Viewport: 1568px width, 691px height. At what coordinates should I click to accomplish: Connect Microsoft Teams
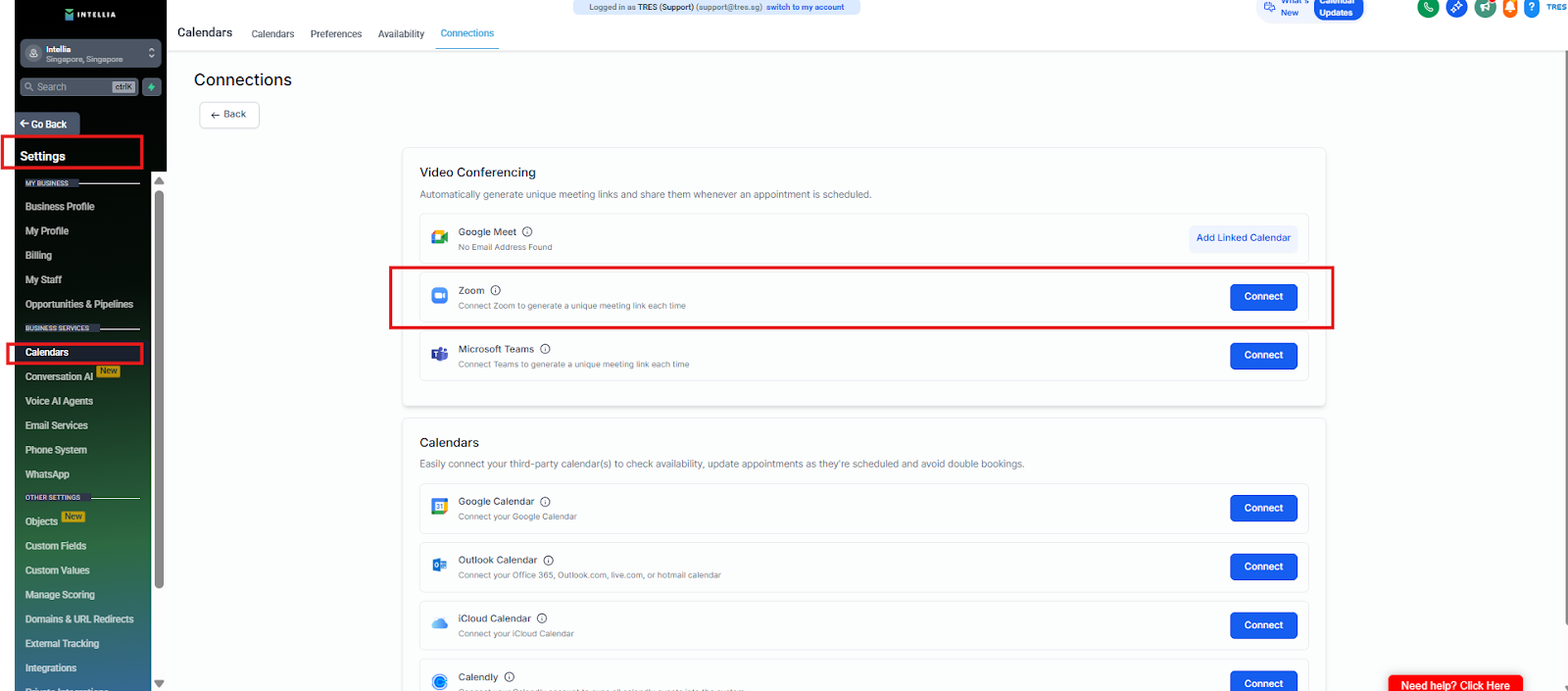coord(1263,356)
